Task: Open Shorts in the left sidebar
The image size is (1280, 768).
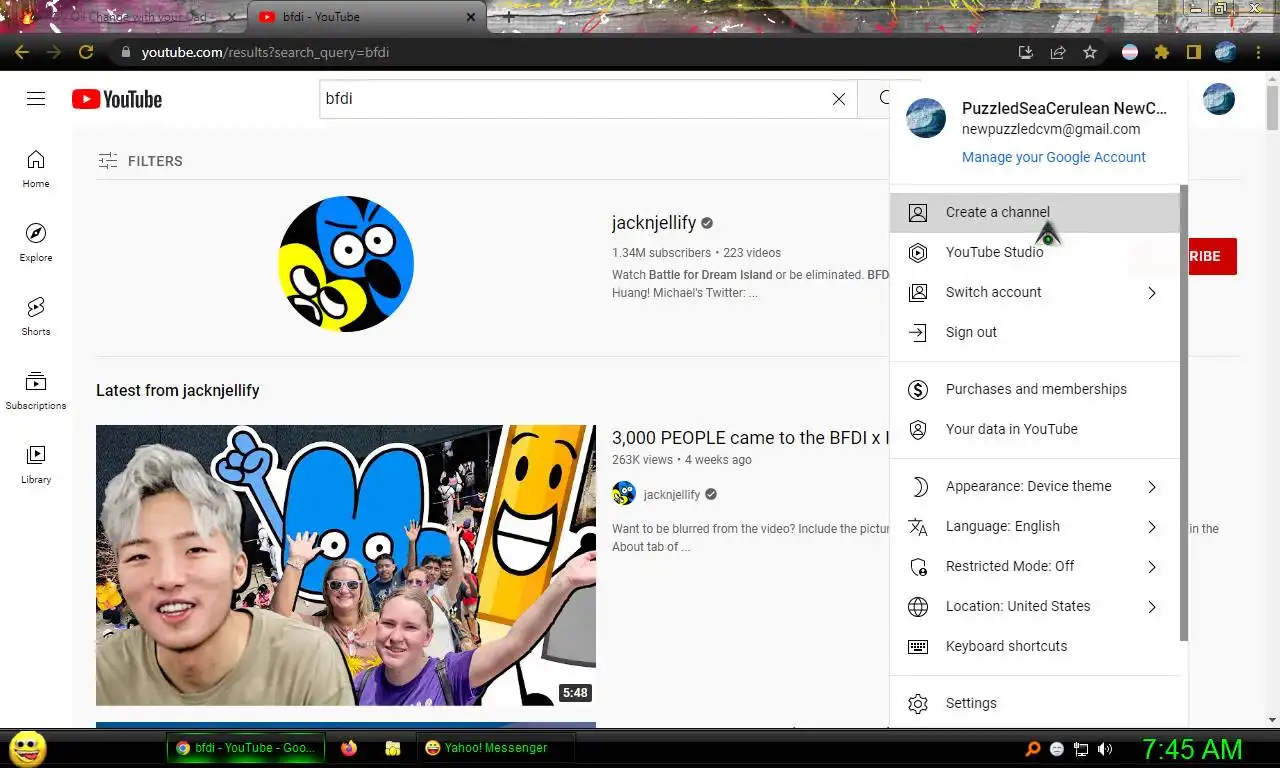Action: click(x=36, y=317)
